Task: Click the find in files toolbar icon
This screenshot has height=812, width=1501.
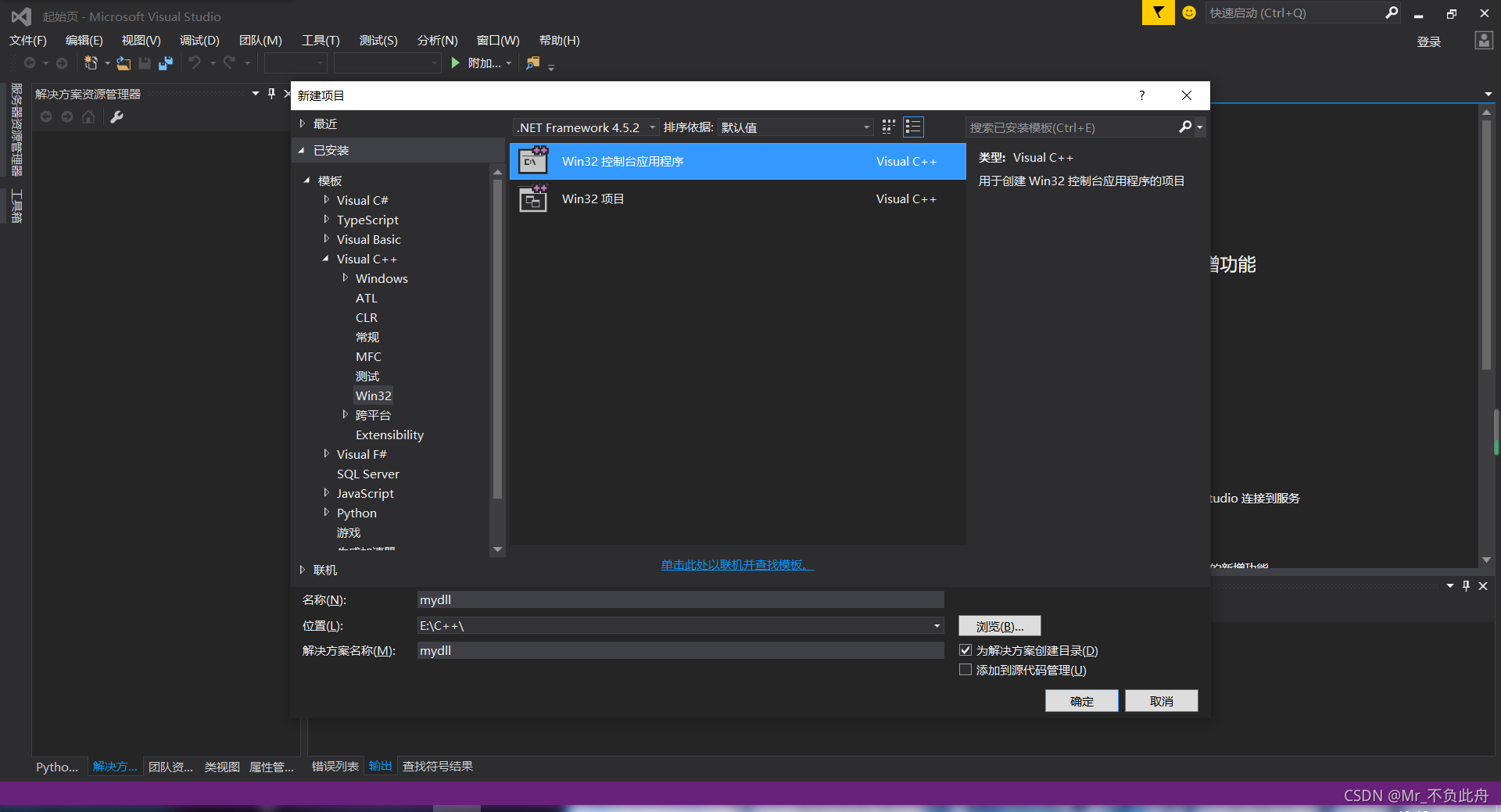Action: point(532,63)
